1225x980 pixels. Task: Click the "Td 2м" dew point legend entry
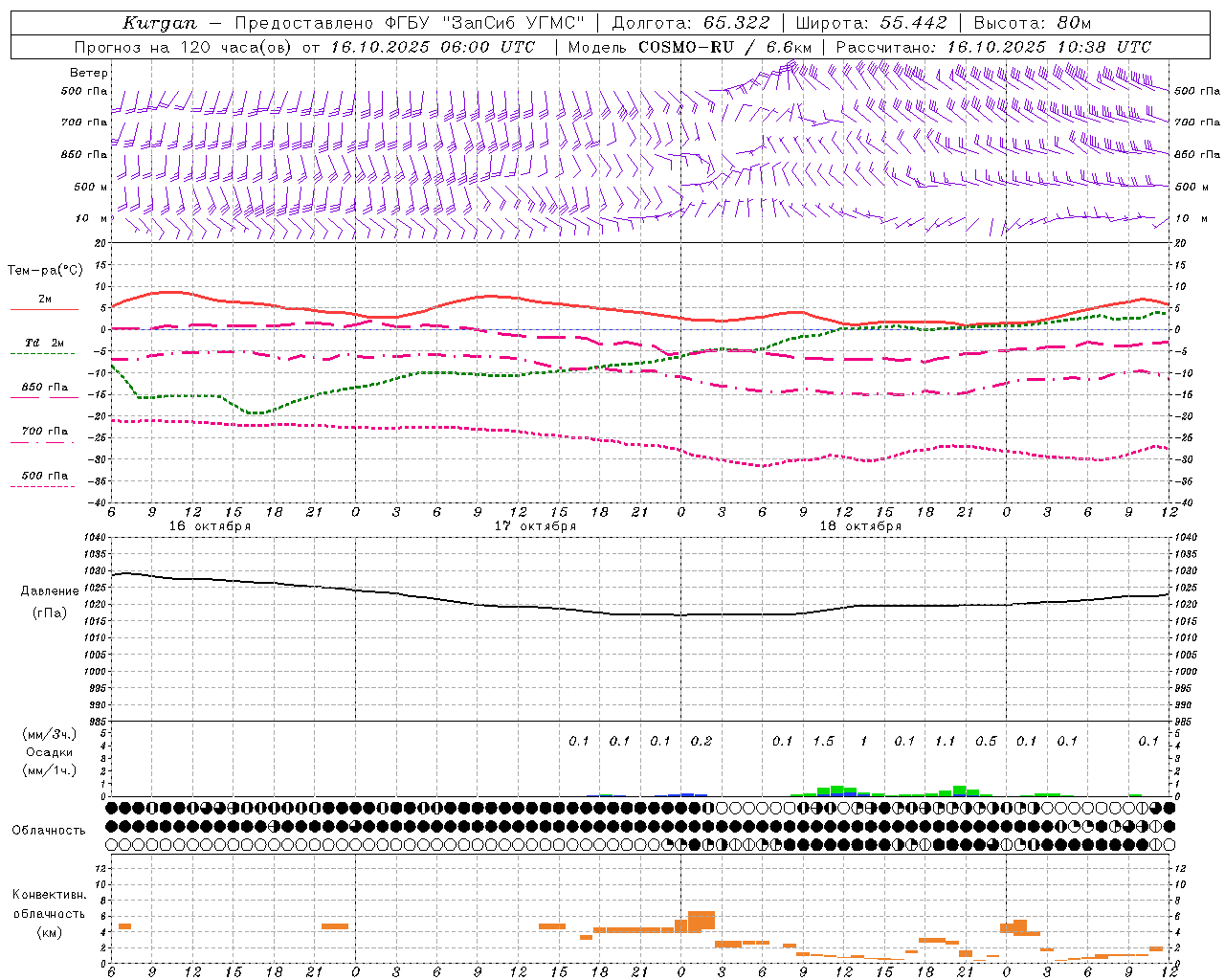pyautogui.click(x=45, y=343)
